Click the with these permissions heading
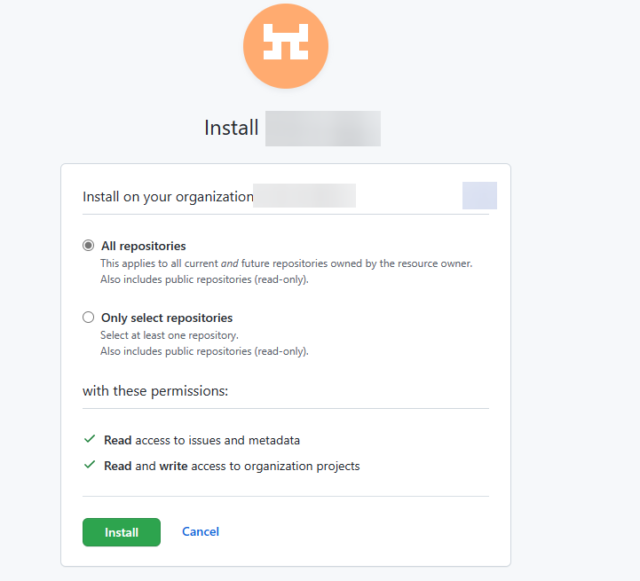This screenshot has height=581, width=640. tap(155, 391)
